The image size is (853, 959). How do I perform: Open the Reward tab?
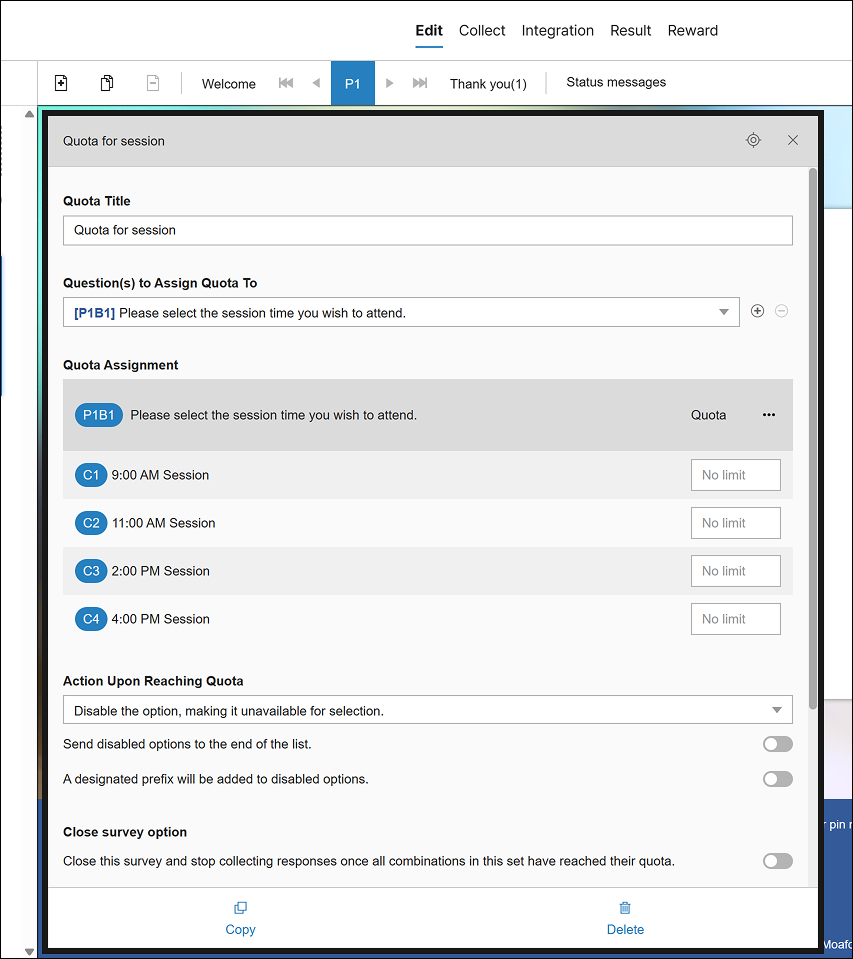tap(693, 31)
